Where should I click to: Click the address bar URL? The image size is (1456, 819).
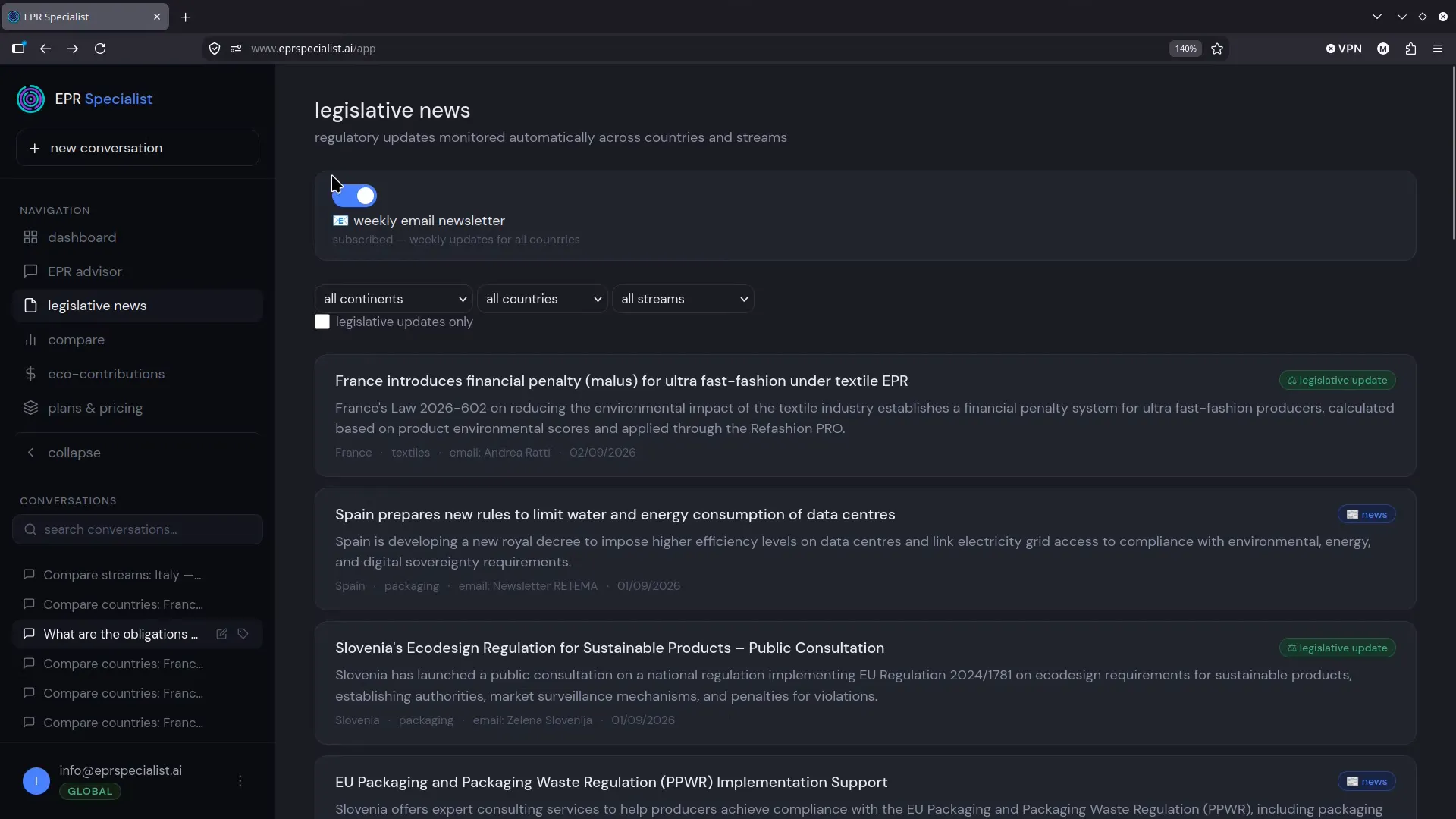click(313, 49)
